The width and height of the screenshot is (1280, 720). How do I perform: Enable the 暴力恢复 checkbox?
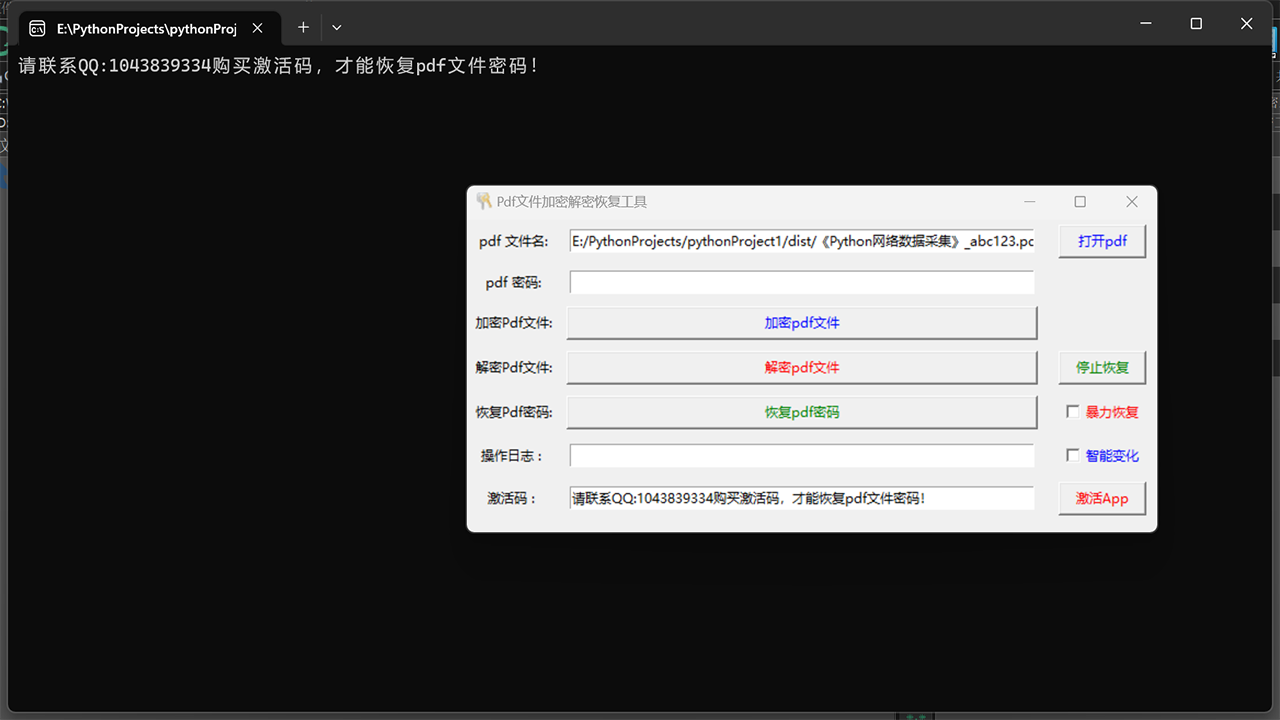click(1073, 411)
